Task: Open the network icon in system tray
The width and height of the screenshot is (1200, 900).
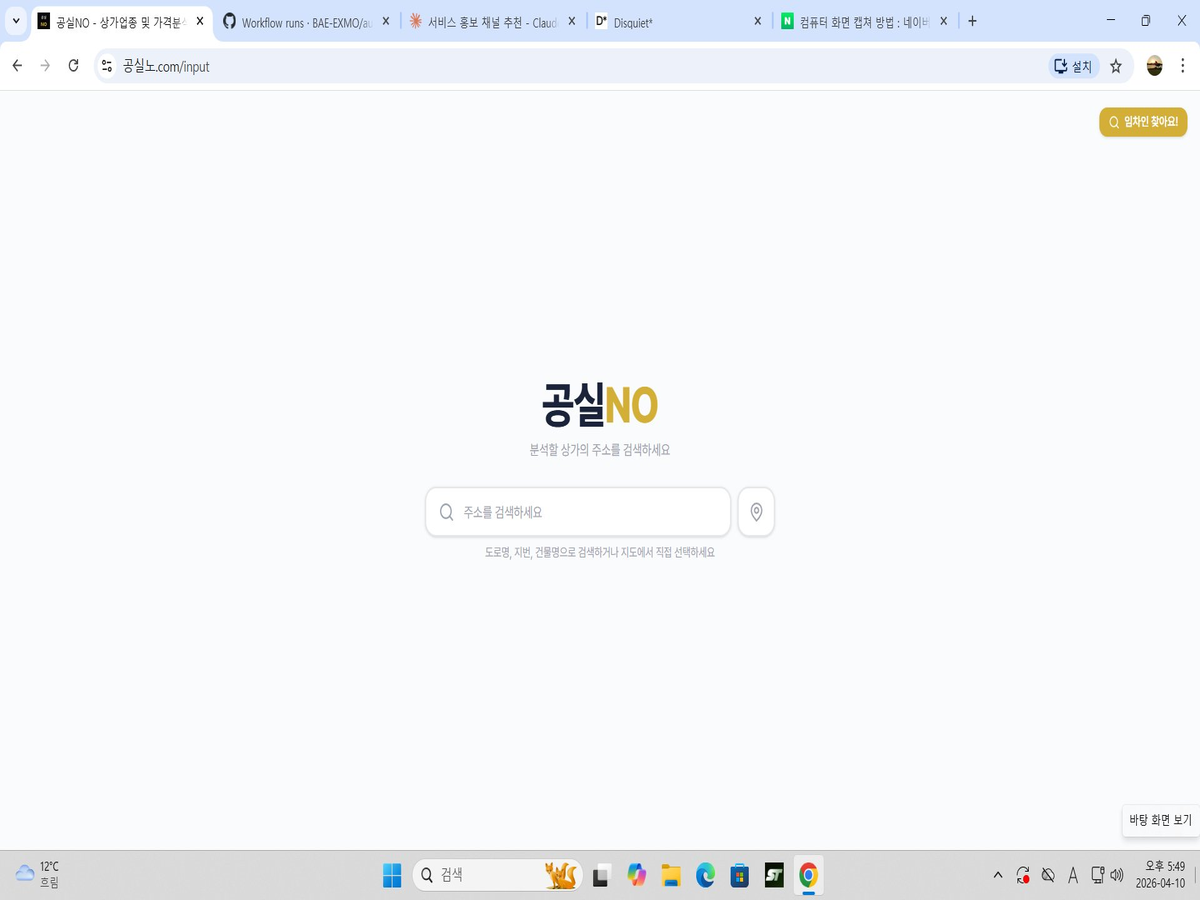Action: click(1097, 875)
